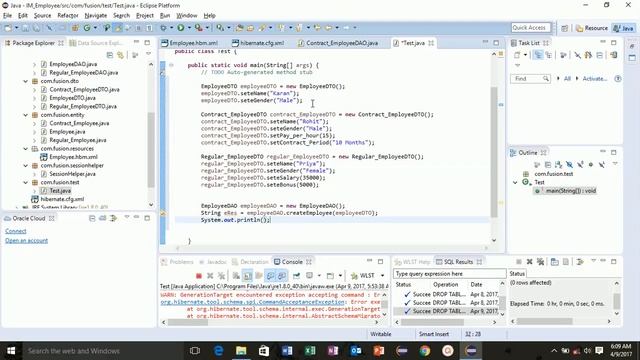Expand the EmployeeDAO.java tree node

click(35, 64)
